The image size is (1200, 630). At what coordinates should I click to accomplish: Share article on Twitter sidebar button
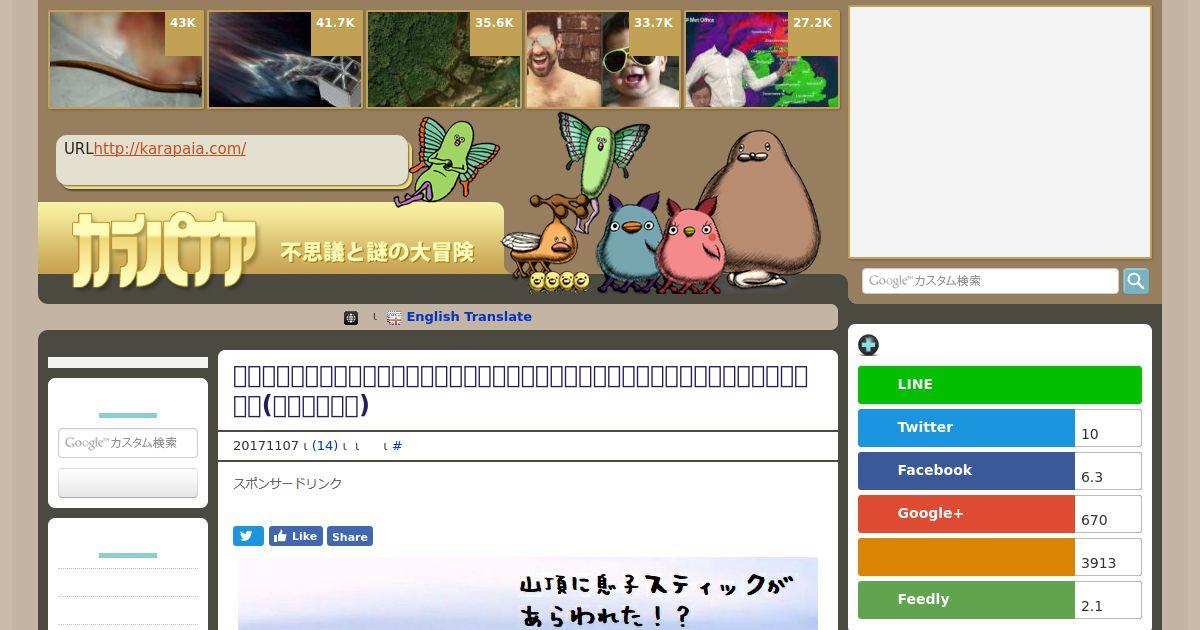coord(966,428)
